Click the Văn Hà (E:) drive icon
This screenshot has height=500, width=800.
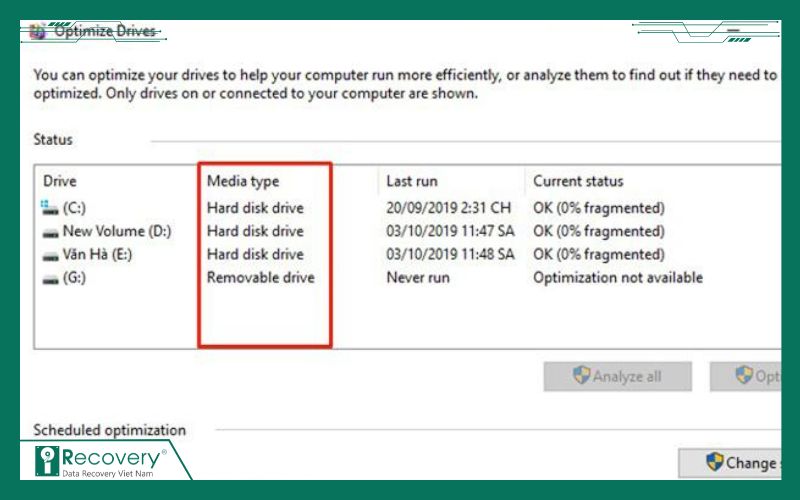[51, 256]
